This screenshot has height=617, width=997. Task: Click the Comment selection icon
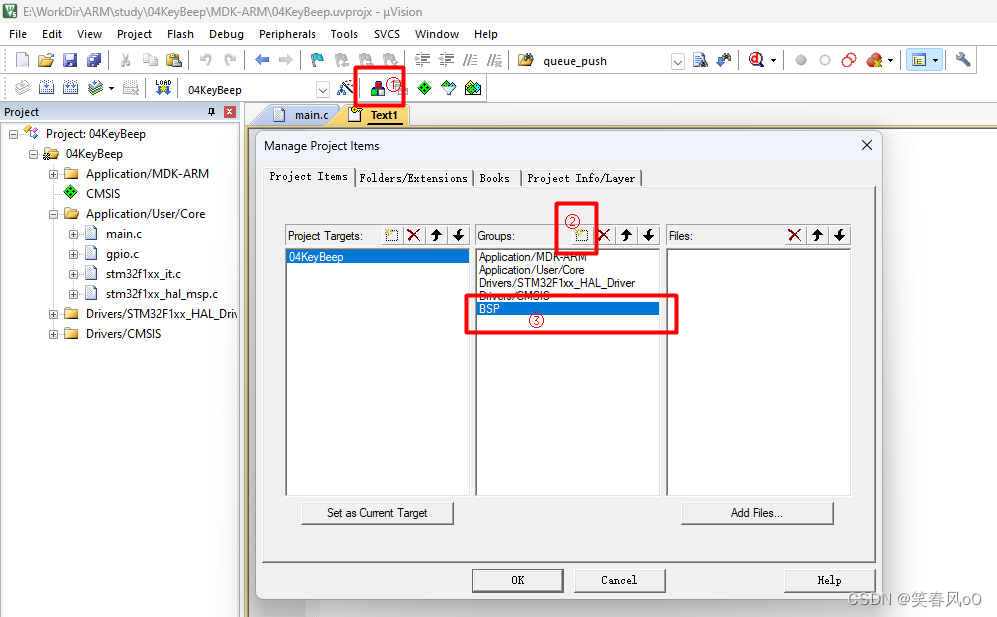click(471, 60)
